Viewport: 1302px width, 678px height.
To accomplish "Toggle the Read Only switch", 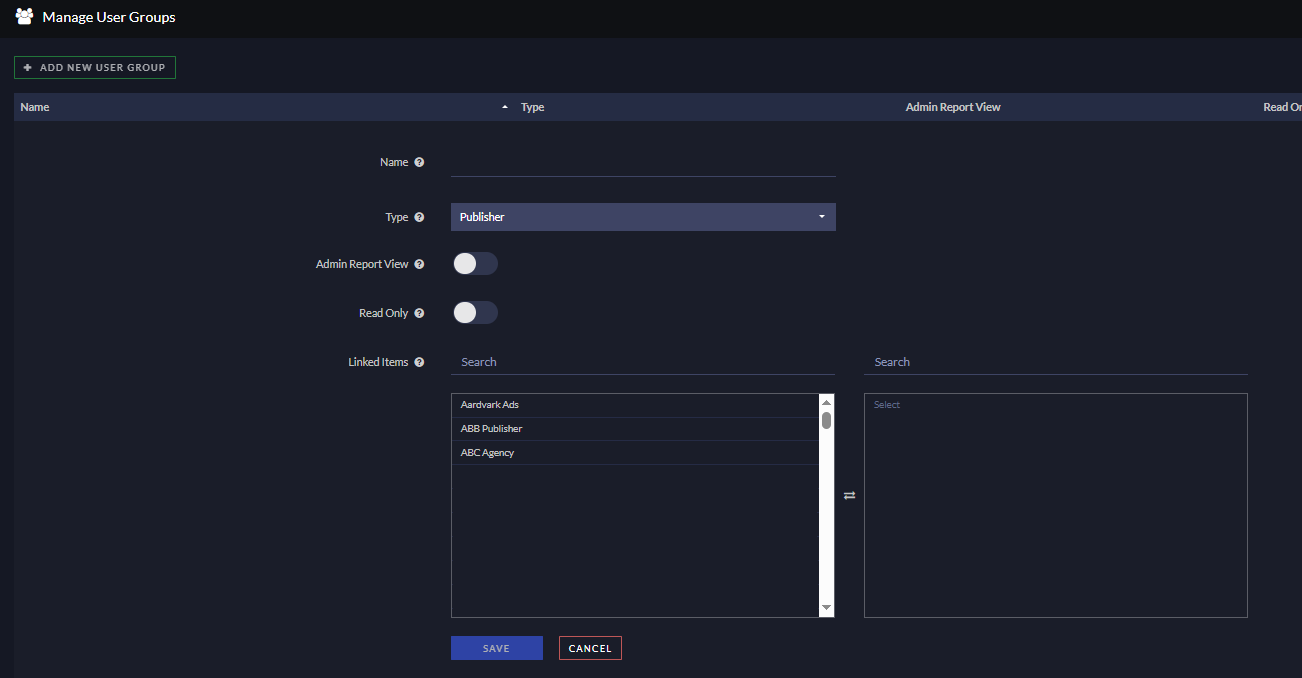I will coord(475,313).
